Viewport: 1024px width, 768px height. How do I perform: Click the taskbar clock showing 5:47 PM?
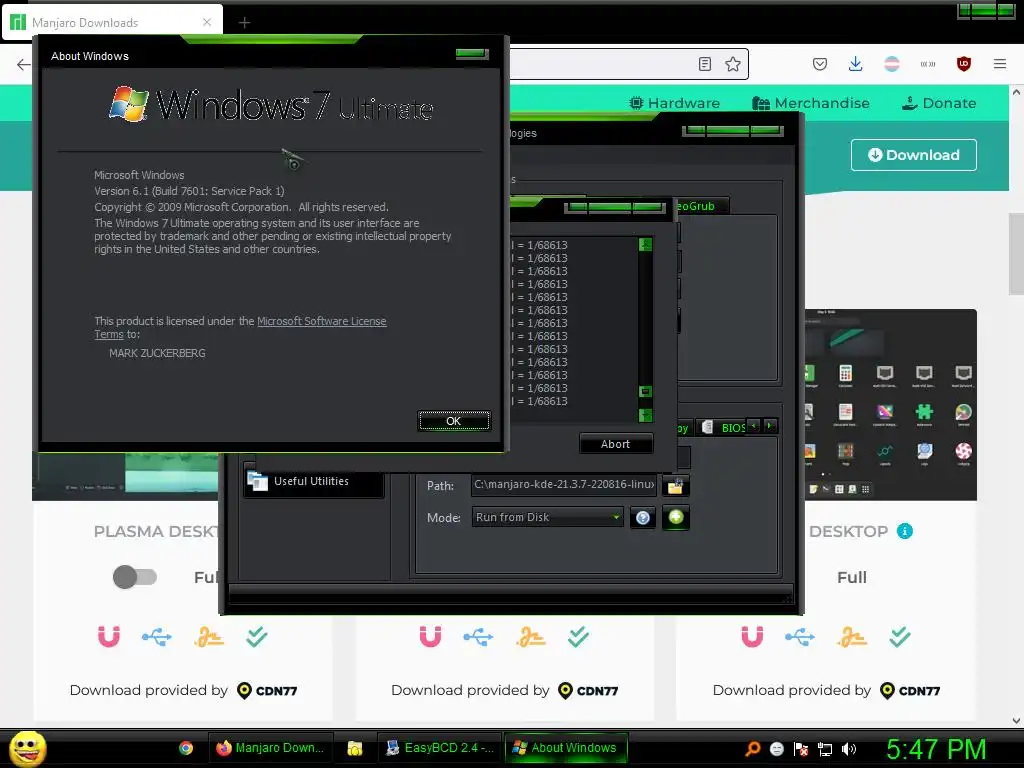936,749
